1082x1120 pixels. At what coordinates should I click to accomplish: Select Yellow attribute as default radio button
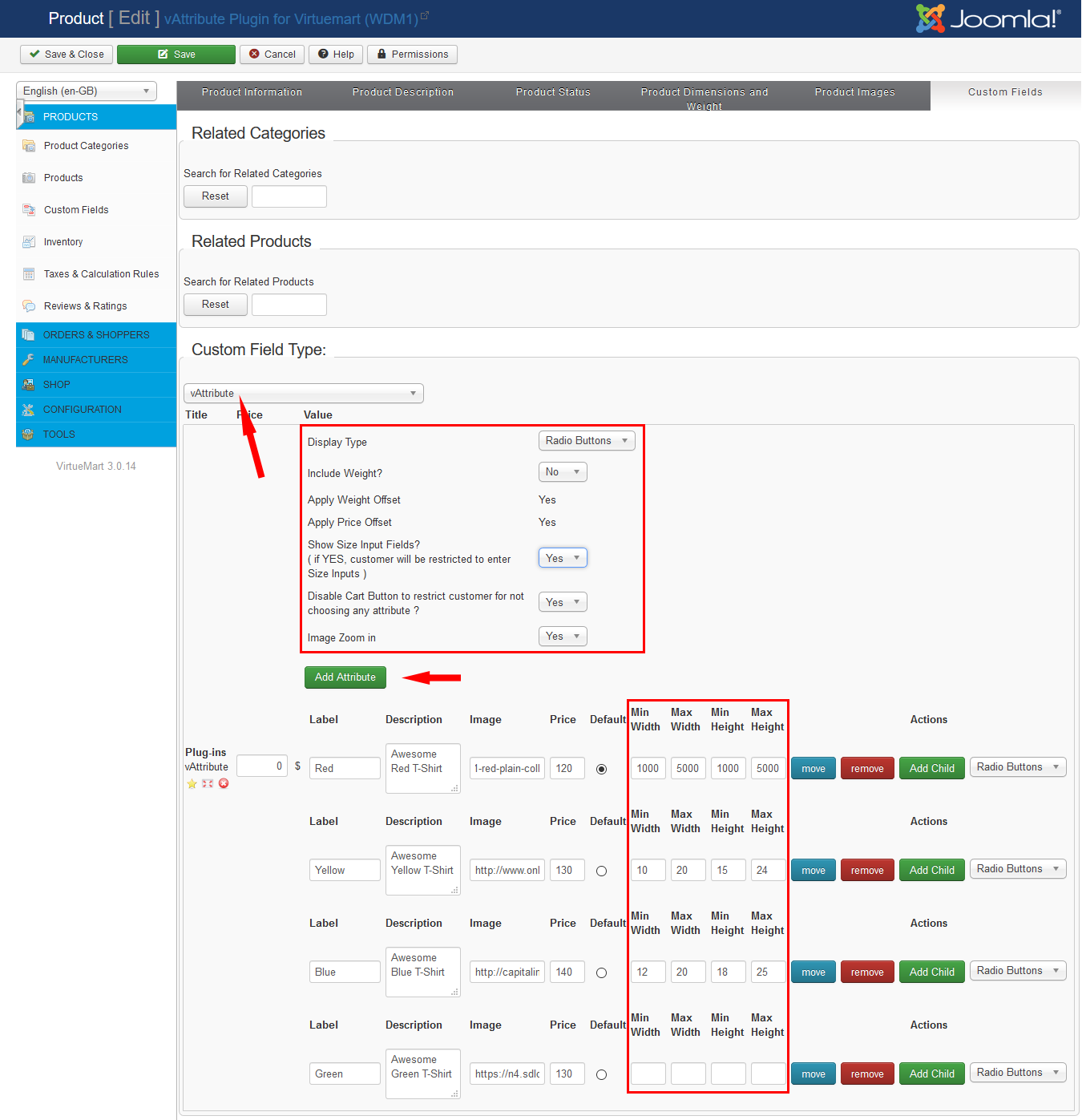[x=601, y=871]
